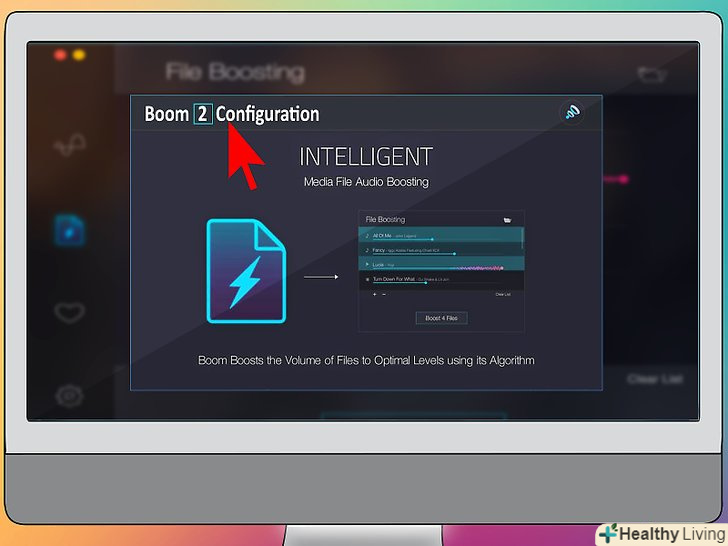Click the yellow minimize window dot
Screen dimensions: 728x546
(x=79, y=55)
